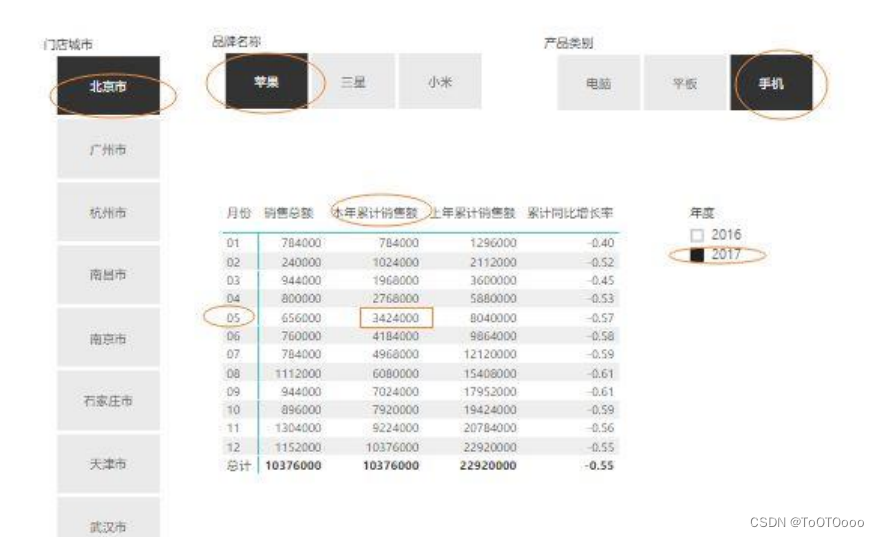Select 北京市 in the store city slicer

108,85
